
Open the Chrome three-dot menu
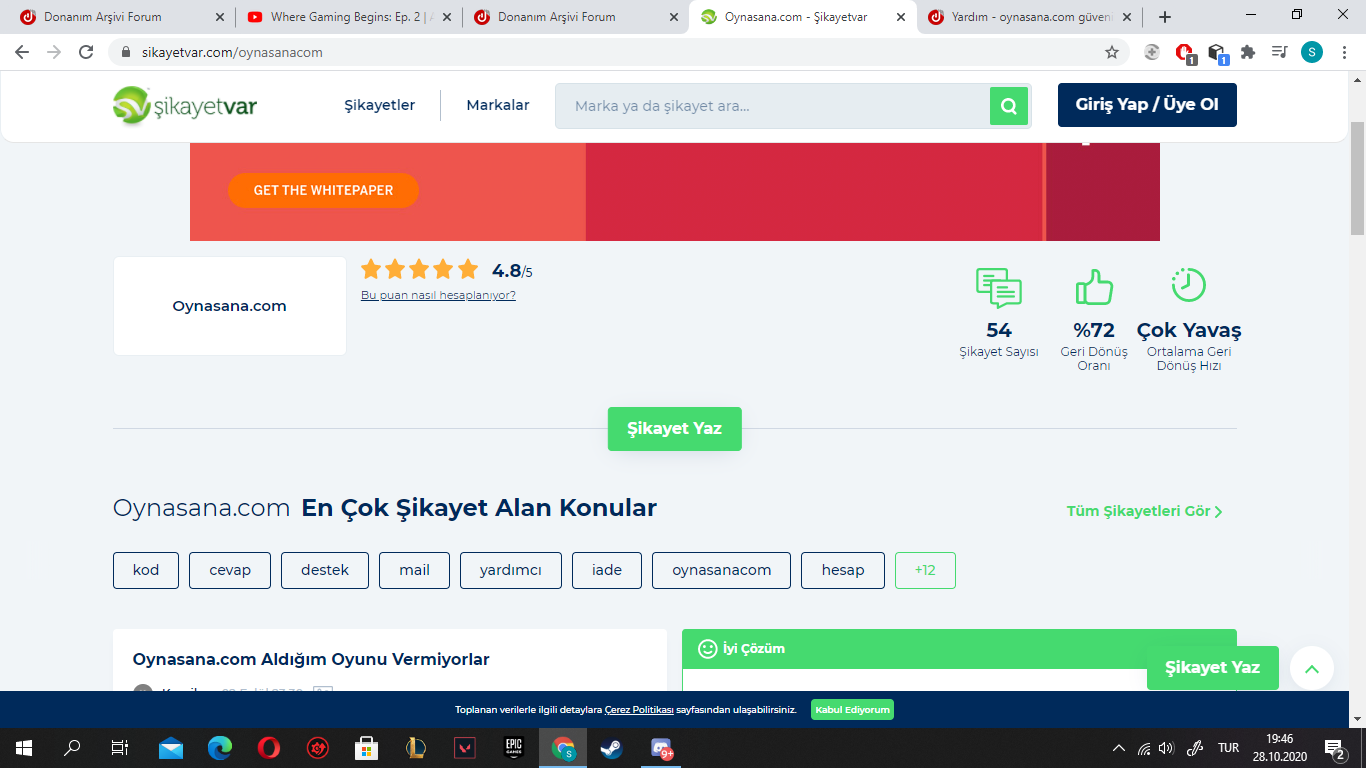coord(1343,52)
